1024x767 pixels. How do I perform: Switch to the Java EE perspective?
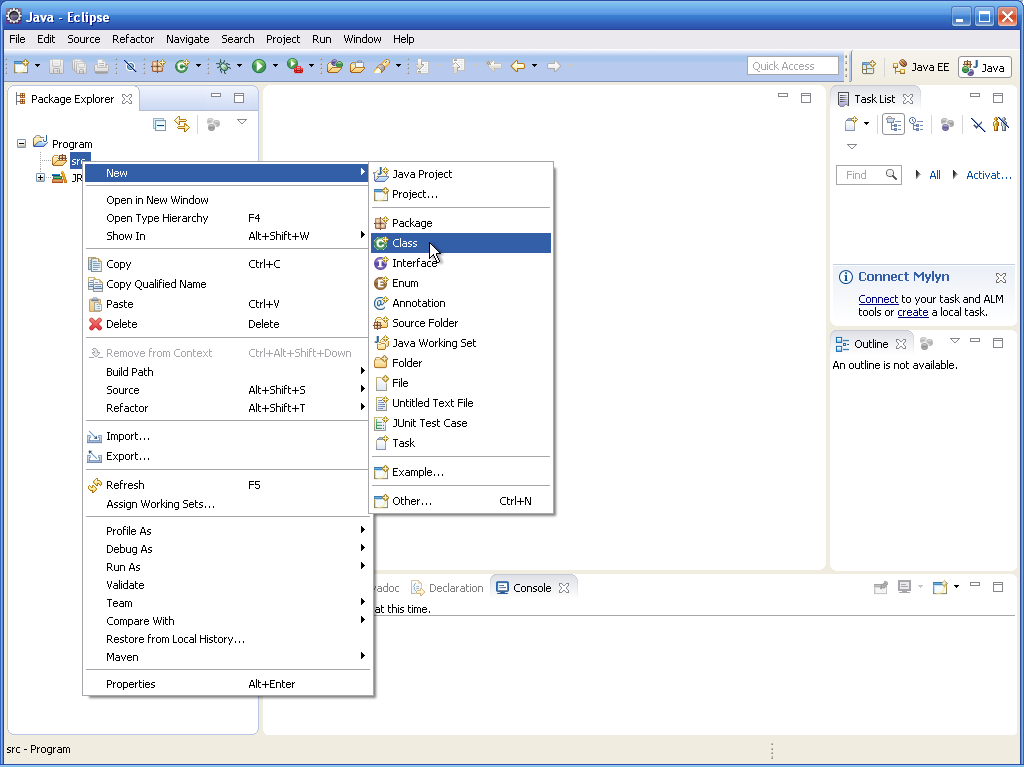pyautogui.click(x=921, y=67)
